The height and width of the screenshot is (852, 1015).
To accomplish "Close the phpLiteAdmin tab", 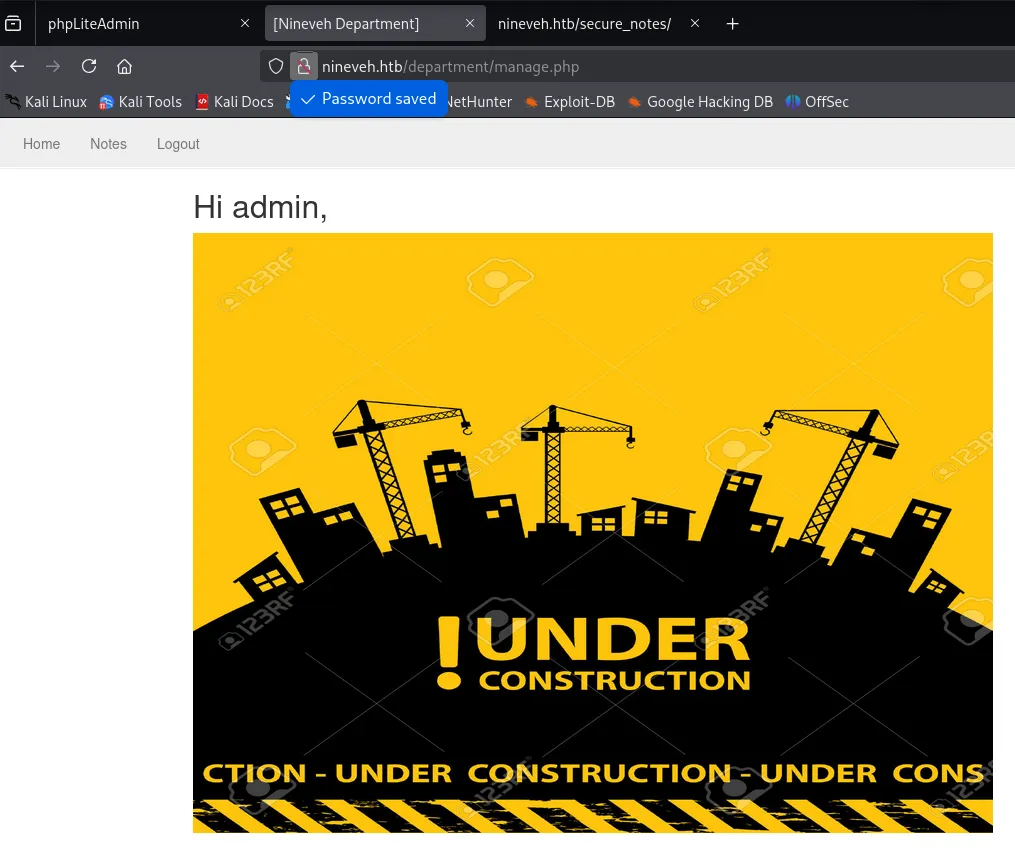I will tap(245, 24).
